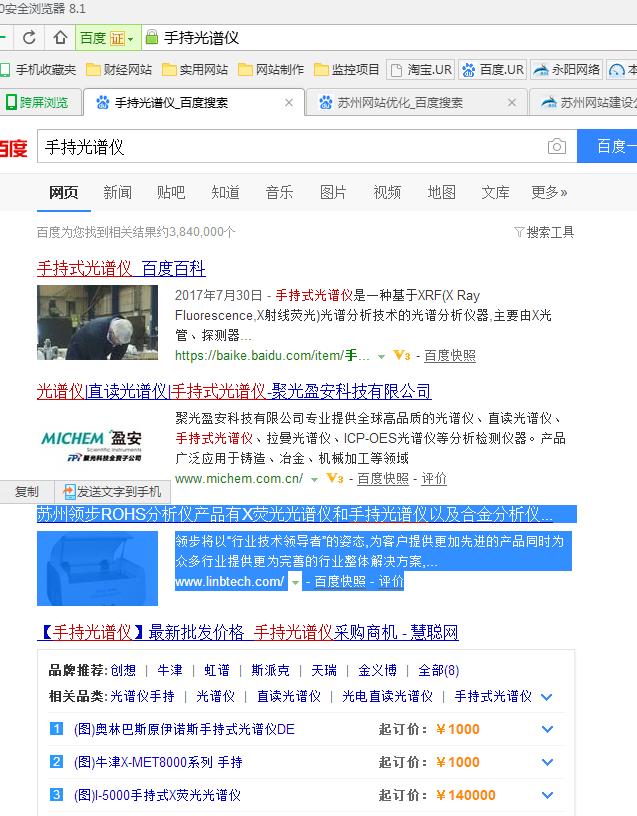Click the green padlock security icon
The width and height of the screenshot is (637, 816).
(151, 37)
